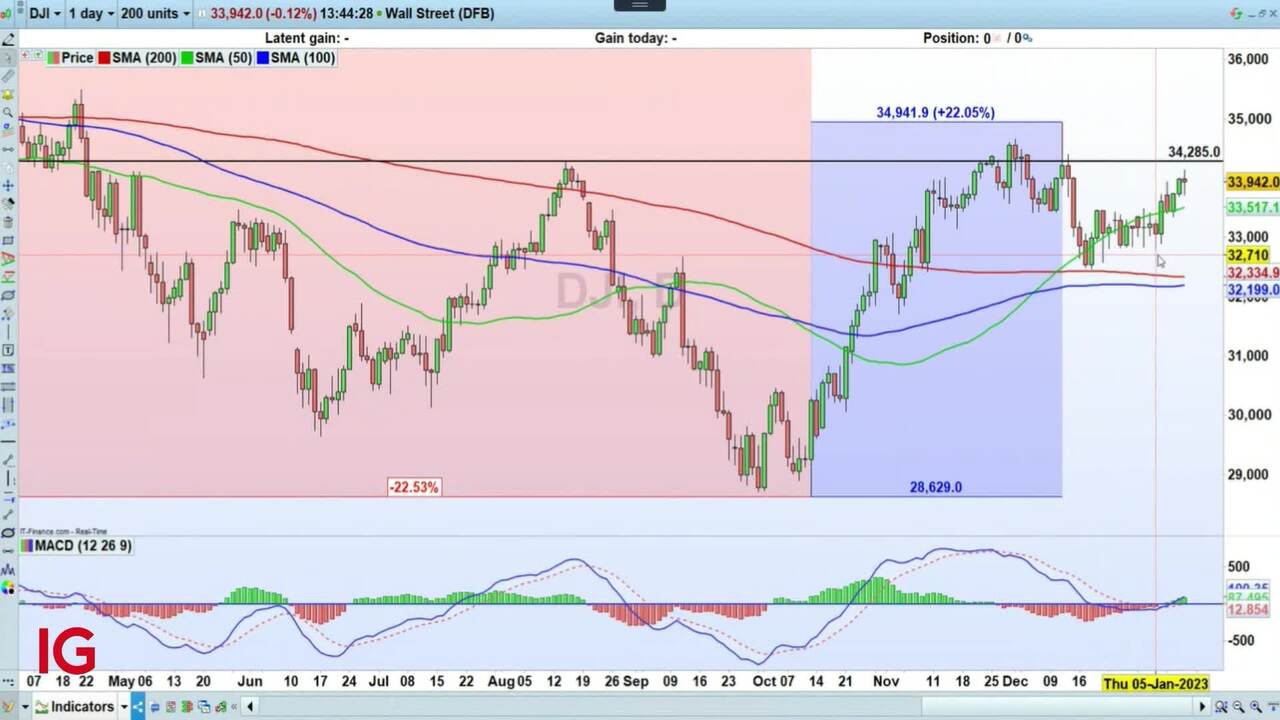Image resolution: width=1280 pixels, height=720 pixels.
Task: Open the color palette tool
Action: click(8, 588)
